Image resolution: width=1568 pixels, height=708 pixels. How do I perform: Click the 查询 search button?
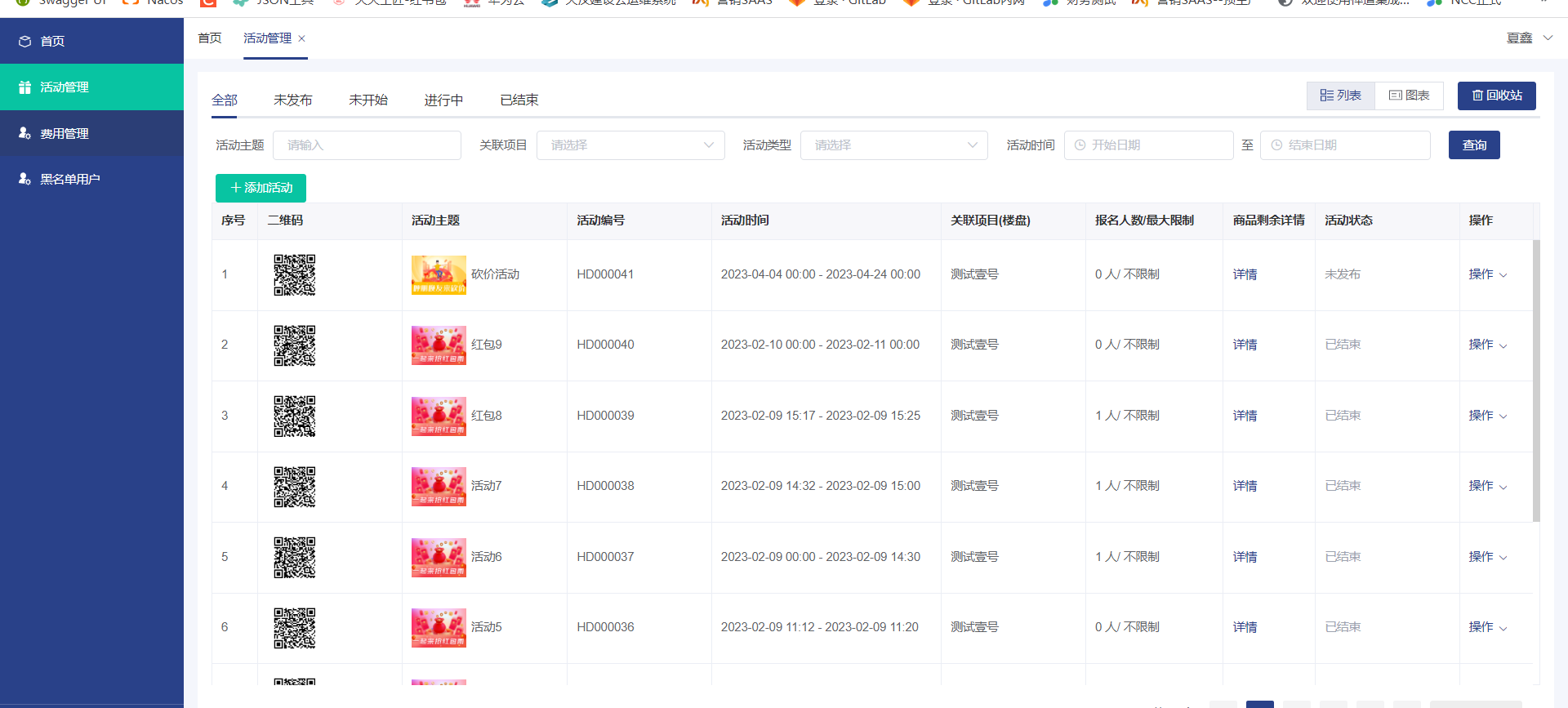pyautogui.click(x=1474, y=145)
